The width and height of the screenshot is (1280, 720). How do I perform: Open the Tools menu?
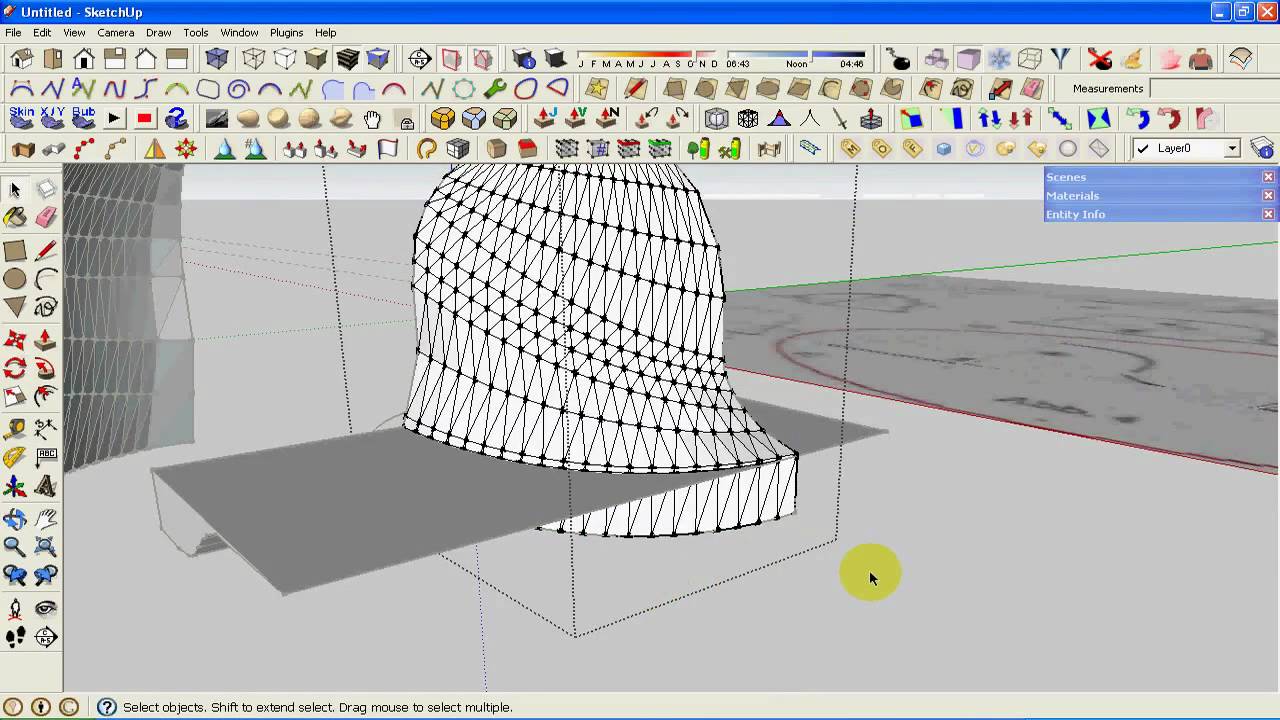coord(196,33)
